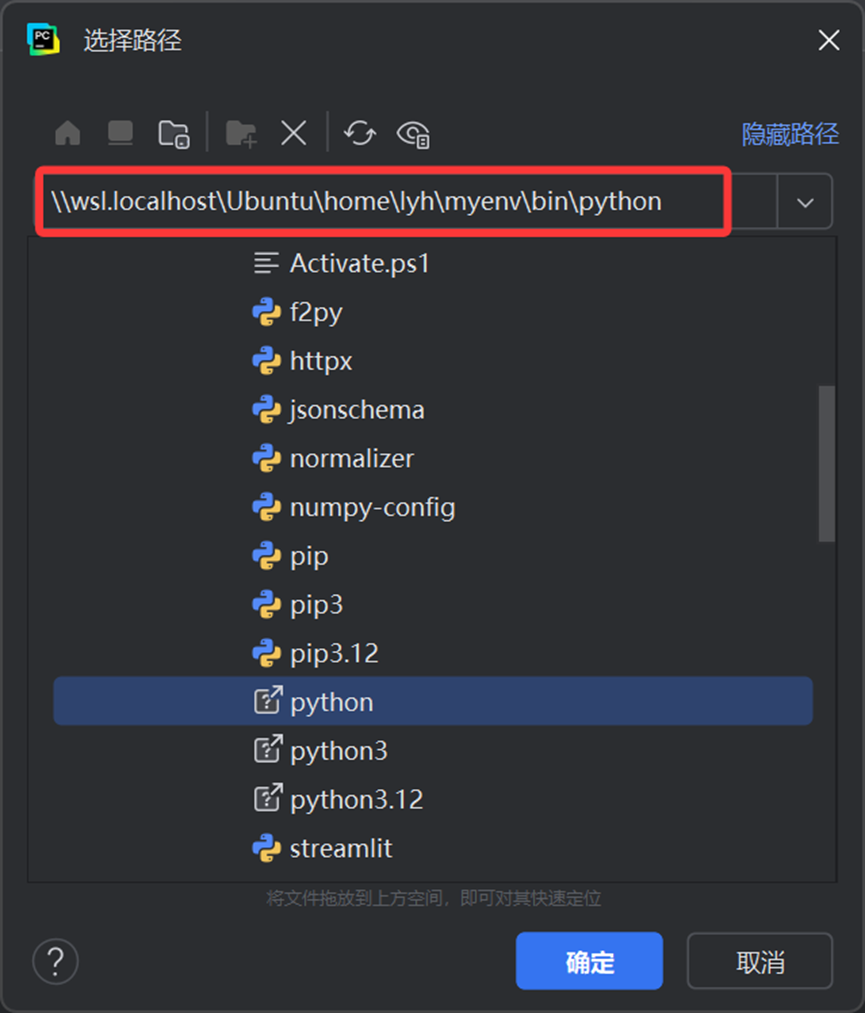Toggle showing hidden files and directories
This screenshot has width=865, height=1013.
click(x=413, y=134)
